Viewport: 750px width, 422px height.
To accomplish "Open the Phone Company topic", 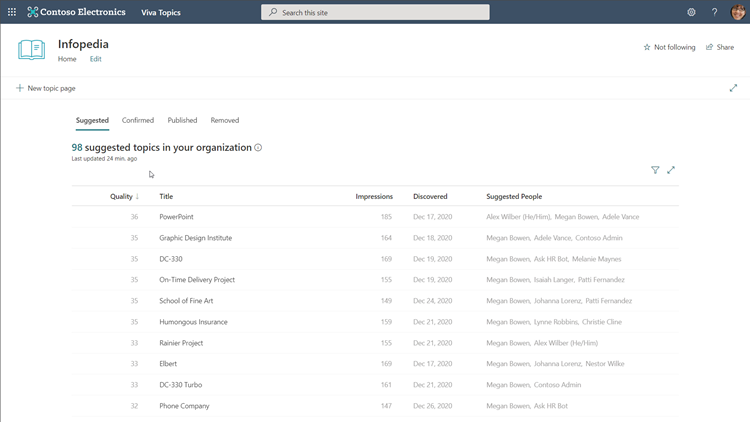I will click(x=184, y=406).
